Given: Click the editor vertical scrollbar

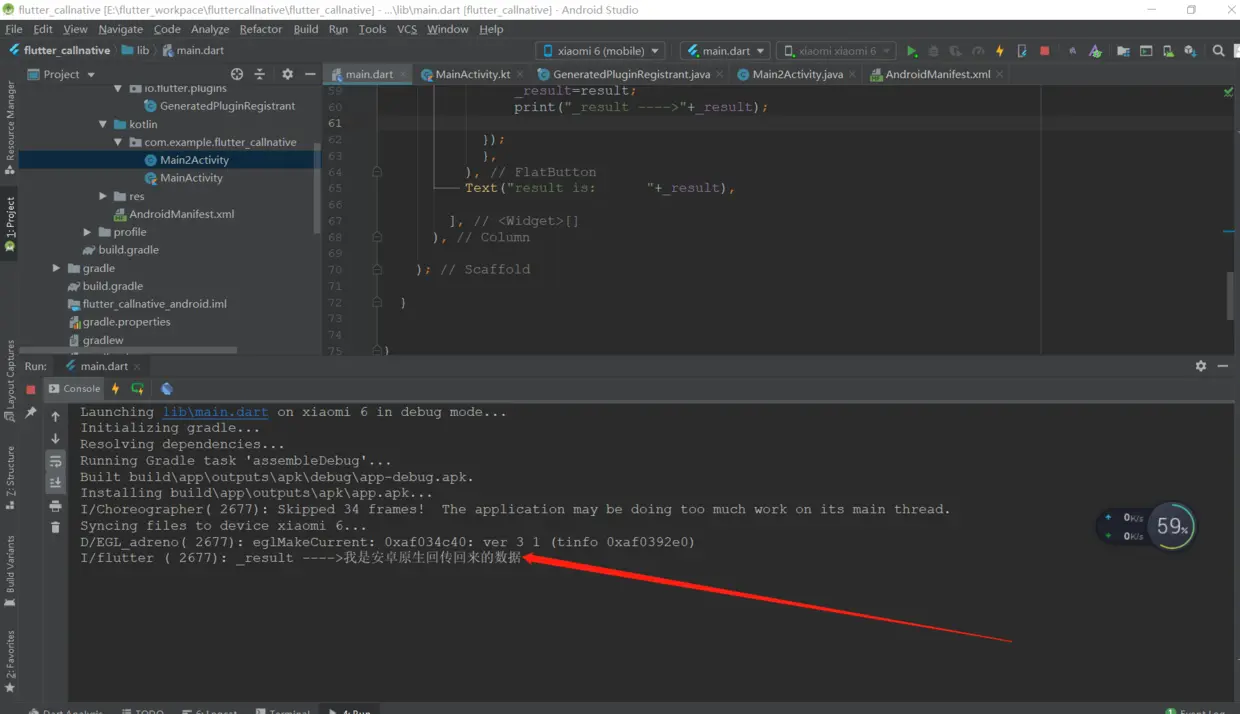Looking at the screenshot, I should 1231,295.
